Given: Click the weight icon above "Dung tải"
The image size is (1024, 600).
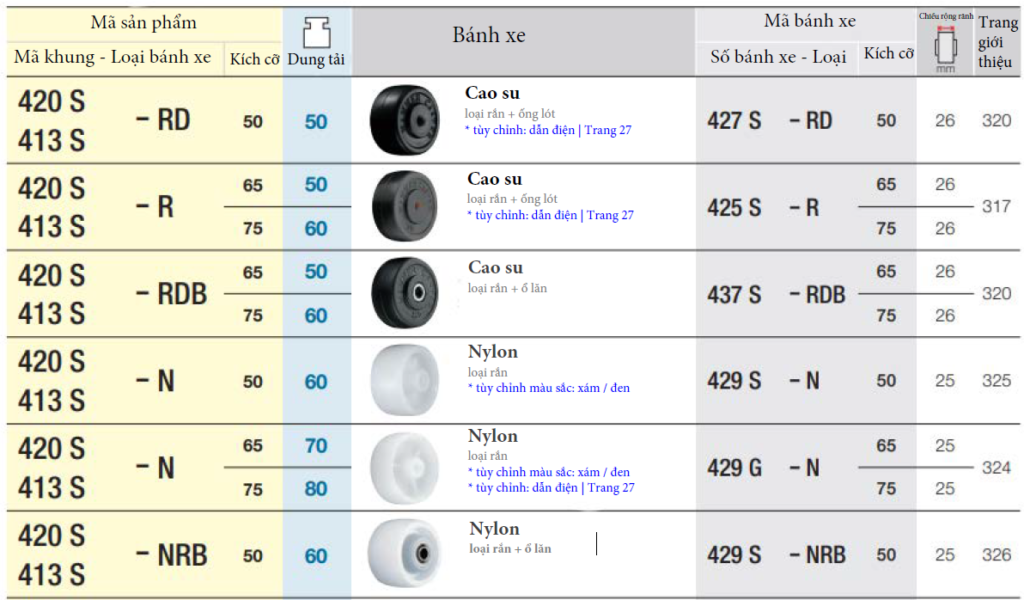Looking at the screenshot, I should [316, 31].
